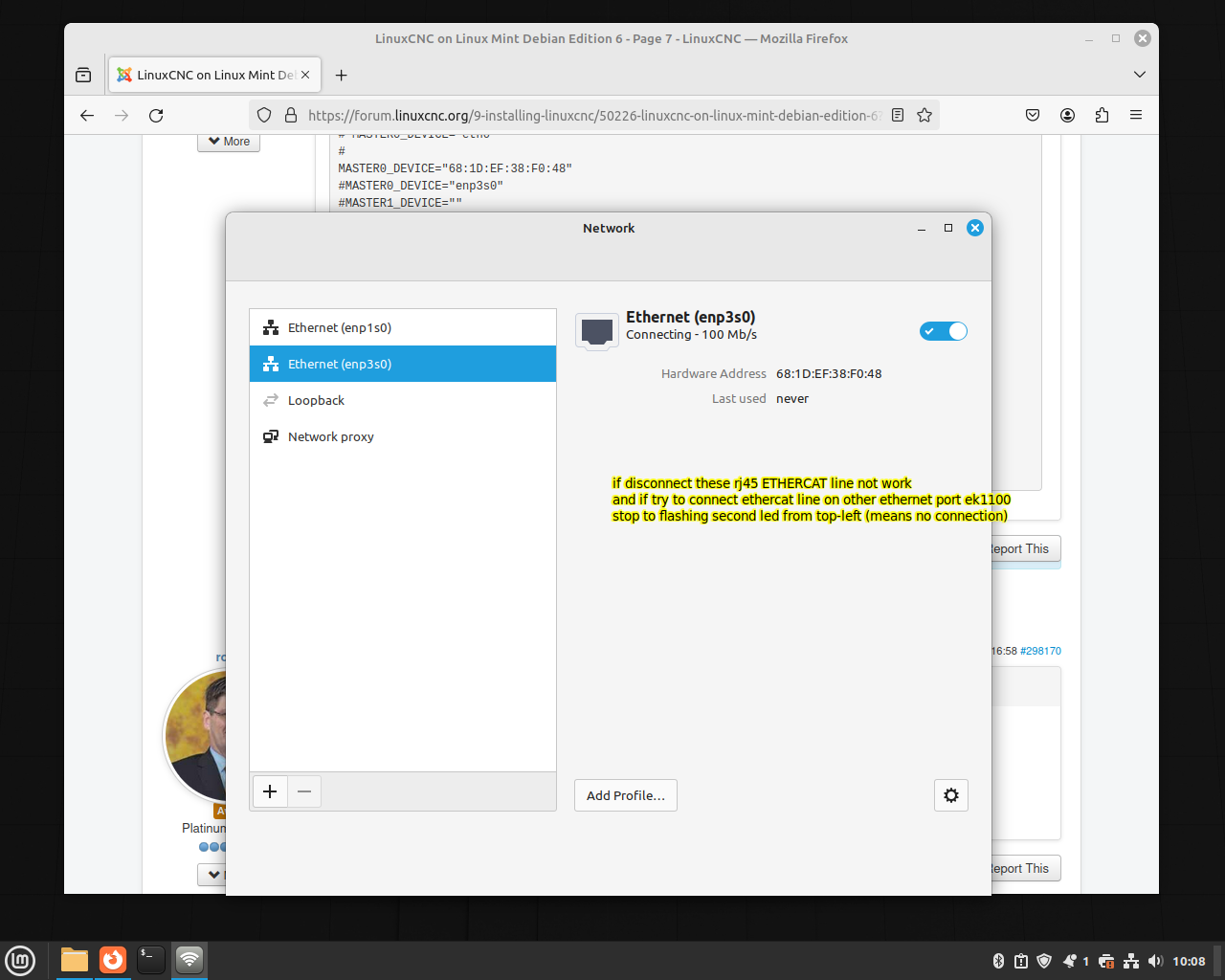Go back in Firefox history

(87, 115)
